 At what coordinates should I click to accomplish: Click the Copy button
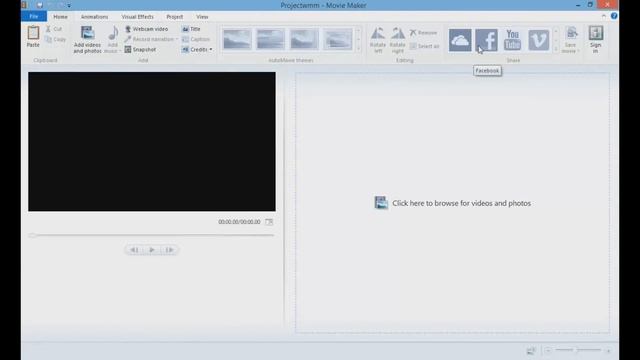point(55,39)
